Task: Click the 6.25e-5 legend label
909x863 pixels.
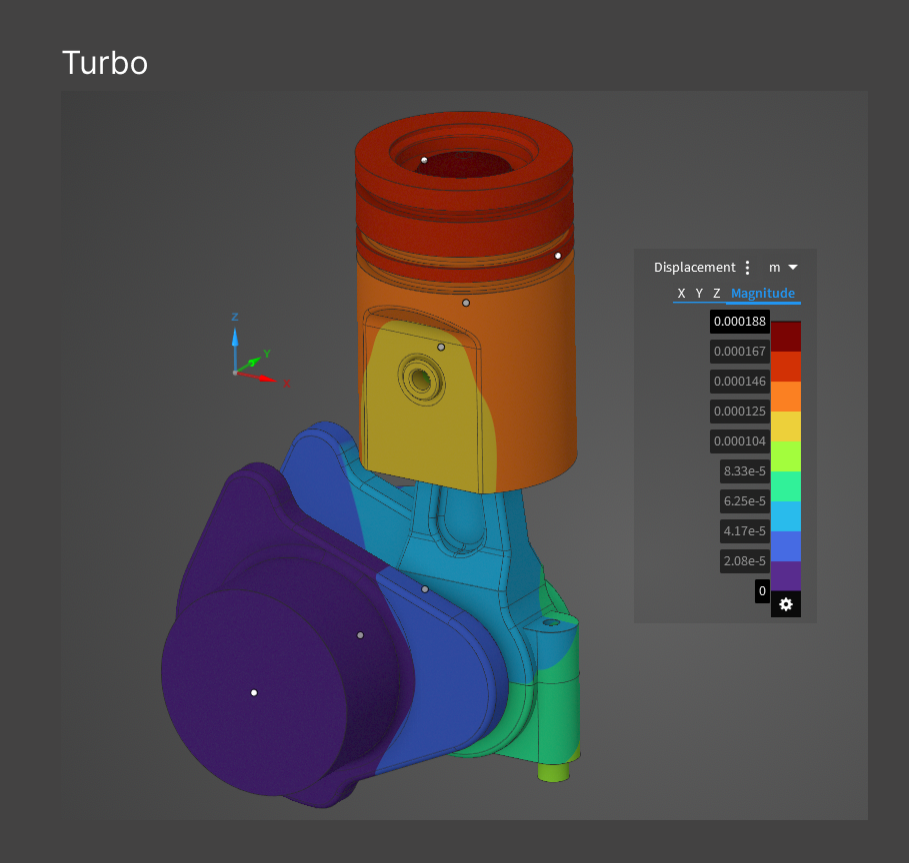Action: 745,501
